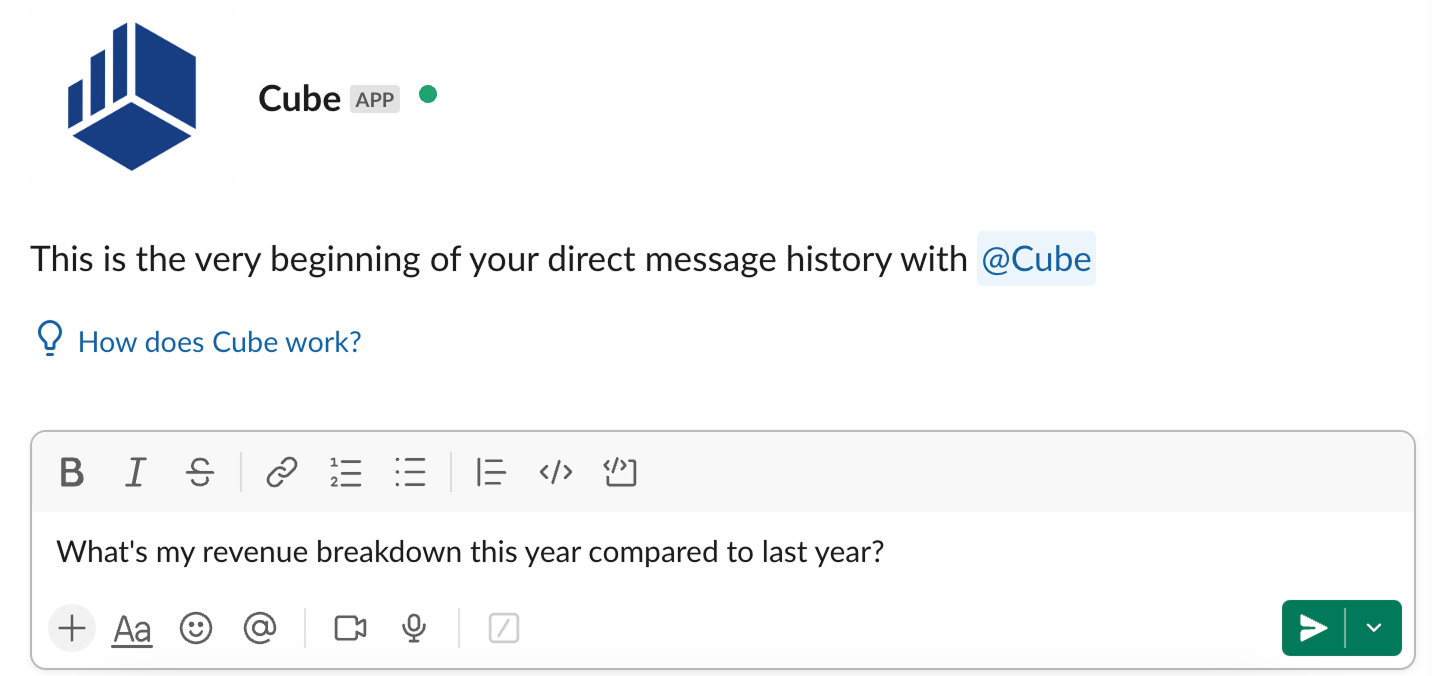This screenshot has height=676, width=1432.
Task: Insert a code block
Action: click(x=620, y=472)
